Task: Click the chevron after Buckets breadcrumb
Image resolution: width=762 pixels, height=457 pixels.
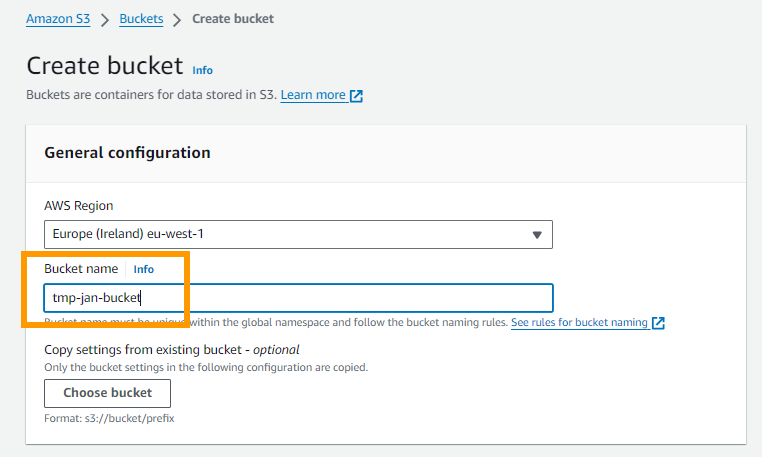Action: (177, 19)
